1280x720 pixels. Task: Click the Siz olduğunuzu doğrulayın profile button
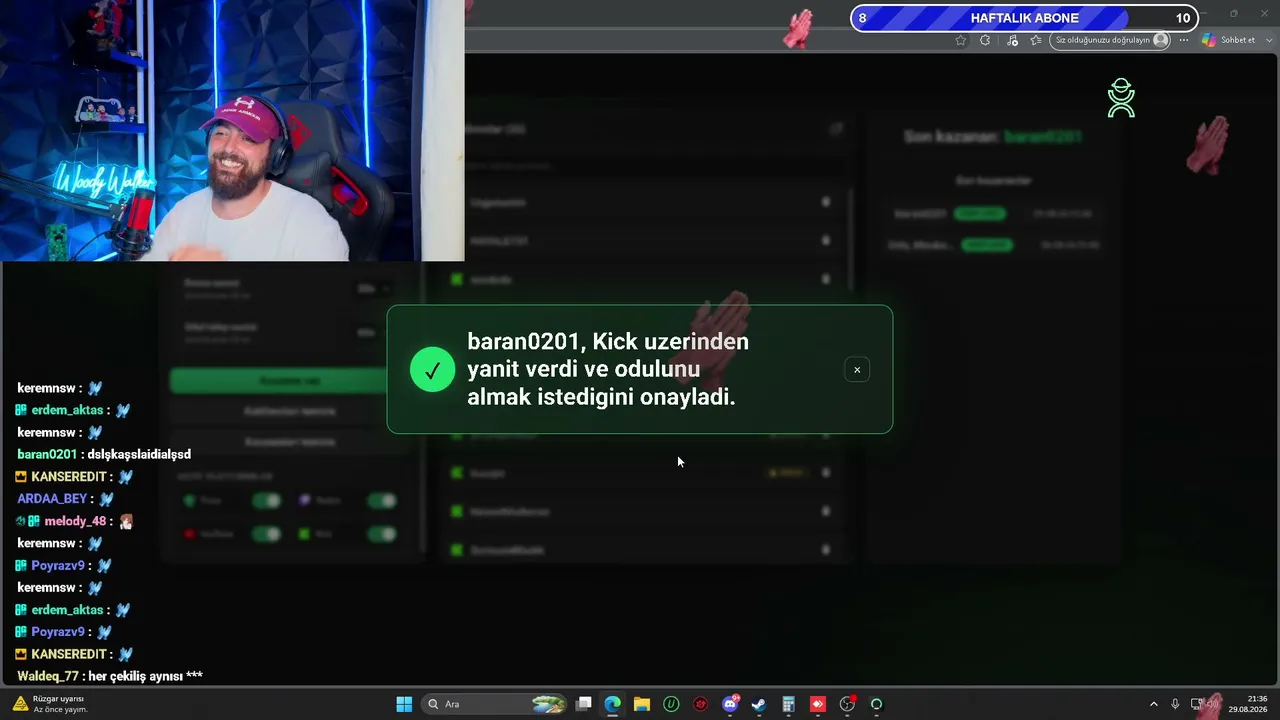(1111, 40)
